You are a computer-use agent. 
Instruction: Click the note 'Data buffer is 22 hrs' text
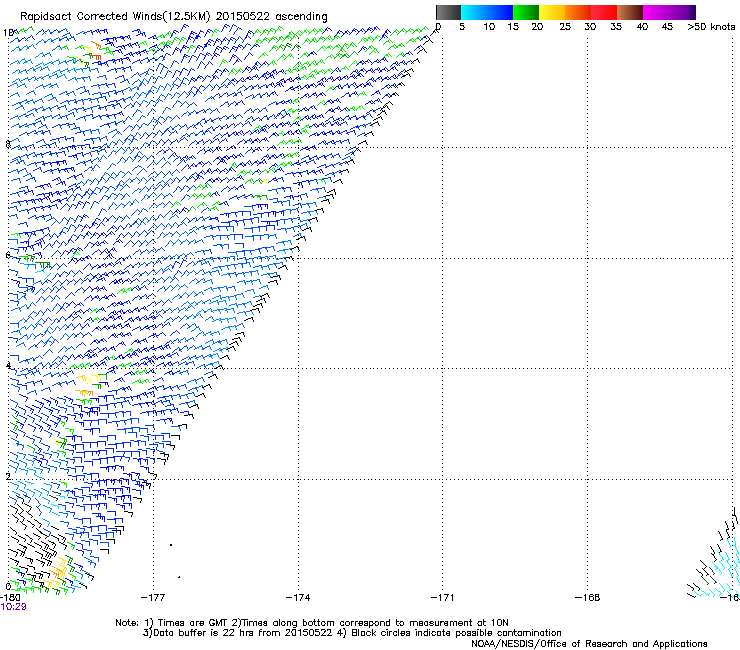203,633
